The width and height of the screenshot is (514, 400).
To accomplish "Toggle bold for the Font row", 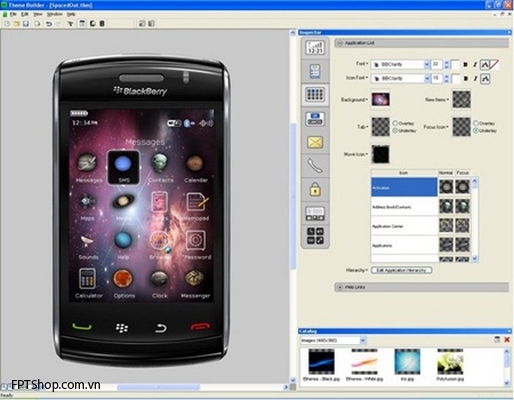I will (x=465, y=64).
